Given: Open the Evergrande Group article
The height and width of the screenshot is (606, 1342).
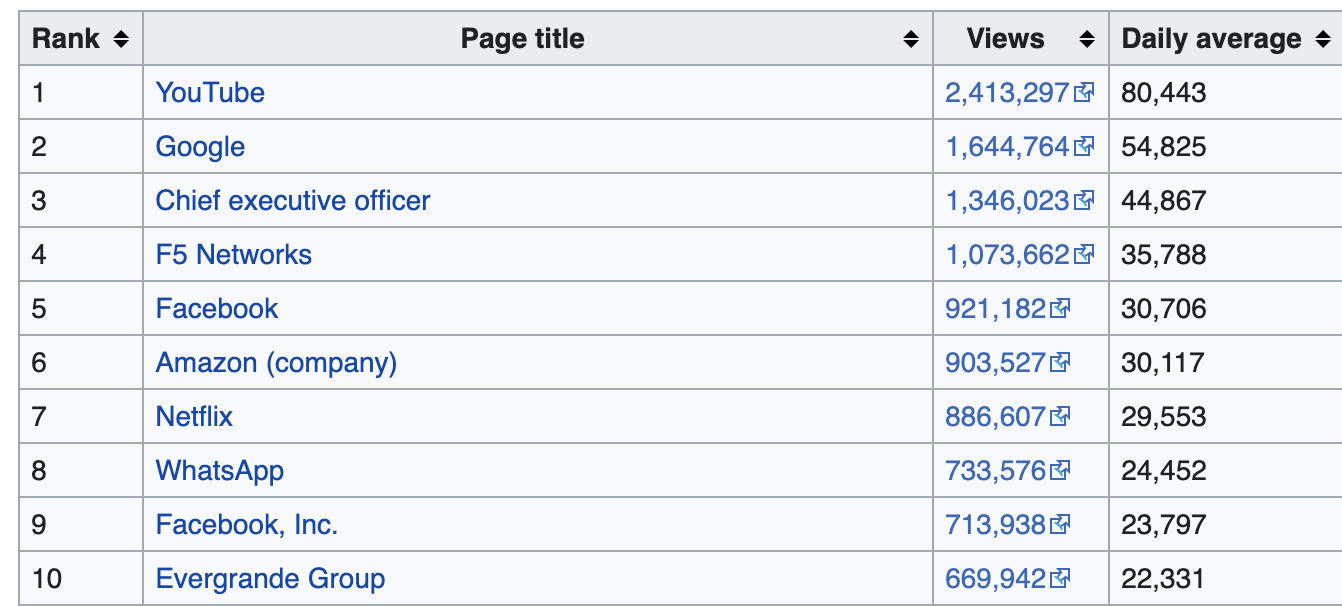Looking at the screenshot, I should (270, 579).
